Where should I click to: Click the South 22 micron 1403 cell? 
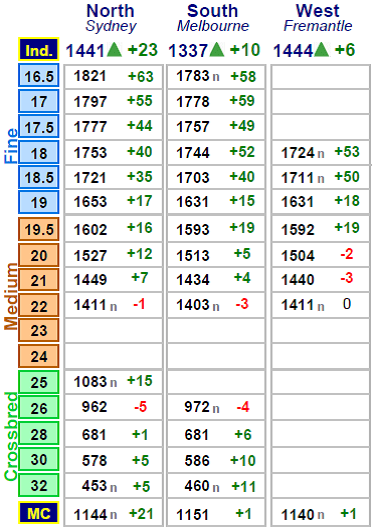coord(216,305)
